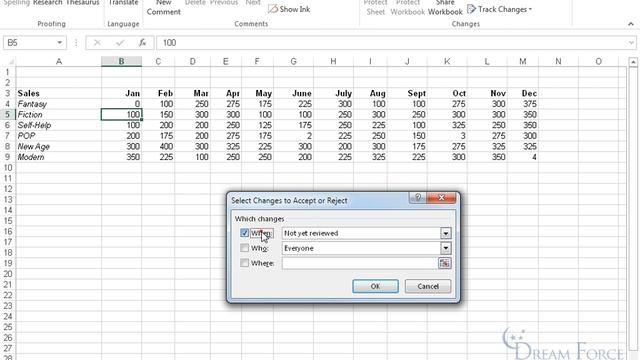
Task: Click the collapse dialog range selector icon
Action: (x=444, y=263)
